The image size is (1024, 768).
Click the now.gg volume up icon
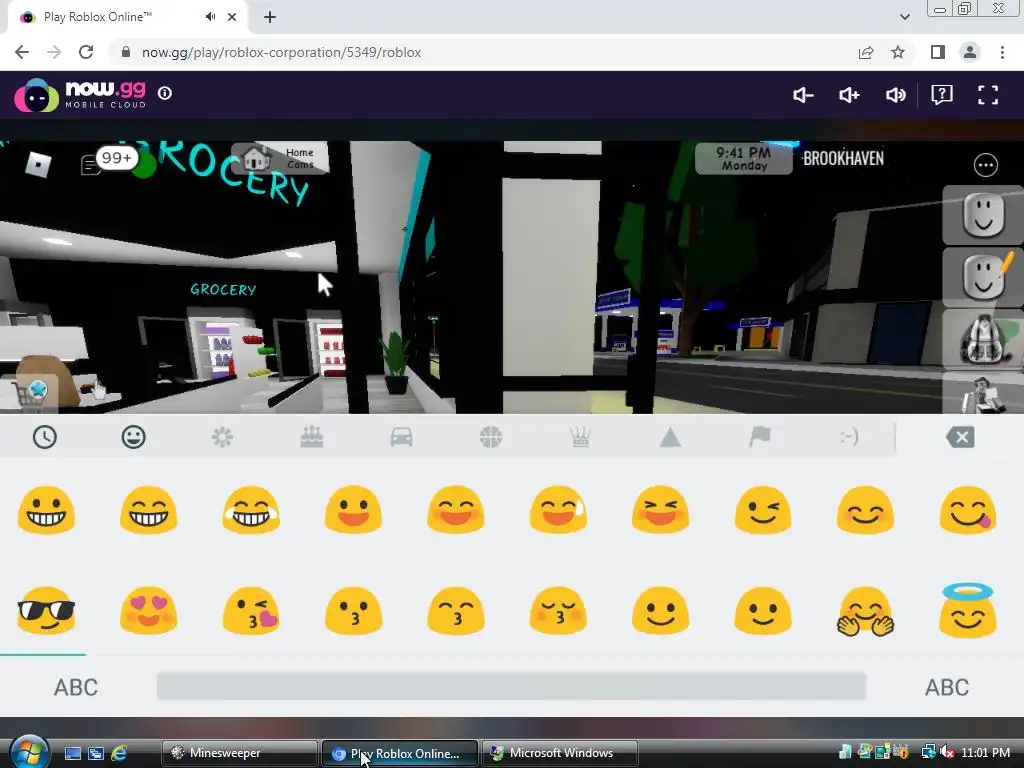(x=849, y=95)
